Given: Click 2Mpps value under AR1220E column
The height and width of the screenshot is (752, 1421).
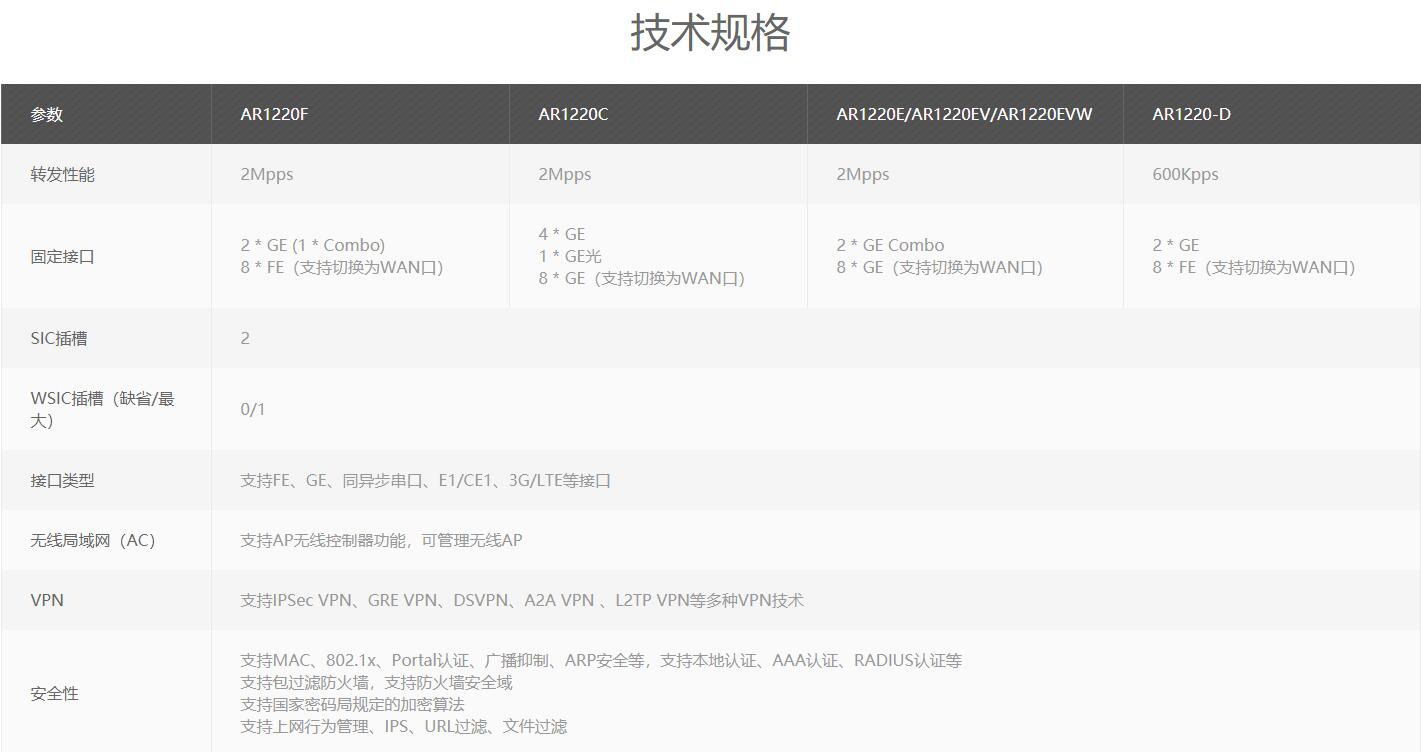Looking at the screenshot, I should click(x=863, y=174).
